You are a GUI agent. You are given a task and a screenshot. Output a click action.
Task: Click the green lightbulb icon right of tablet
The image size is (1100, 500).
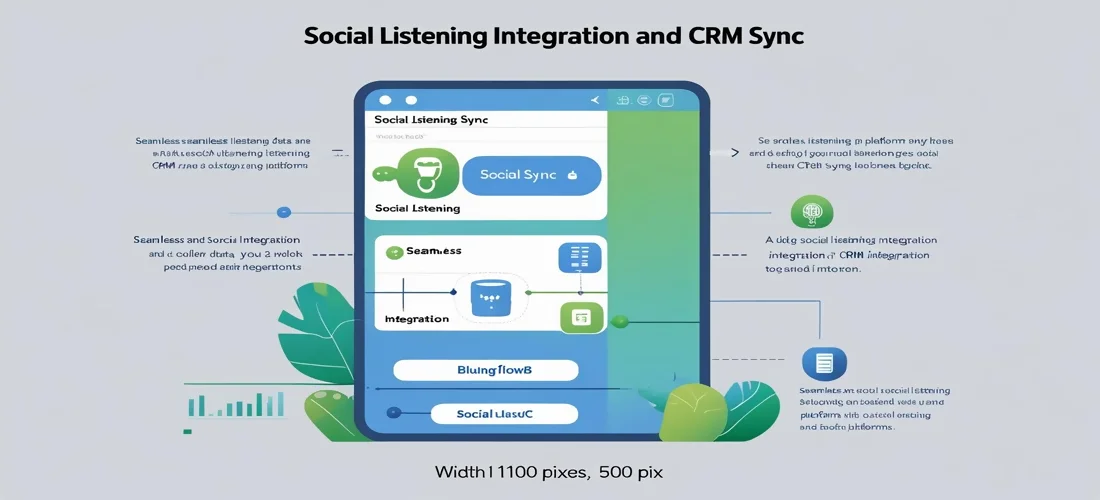click(x=812, y=212)
